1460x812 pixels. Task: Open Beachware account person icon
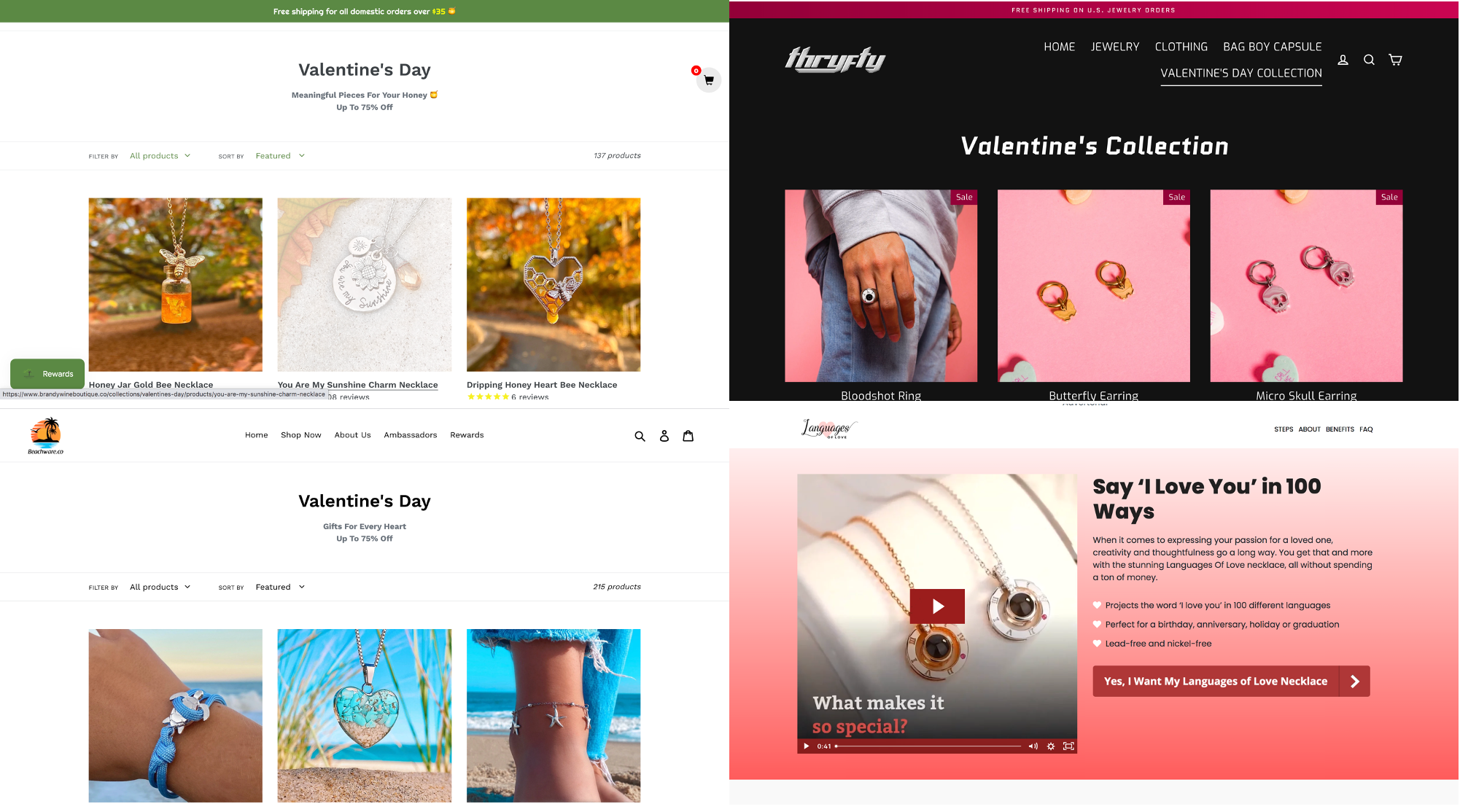point(664,436)
